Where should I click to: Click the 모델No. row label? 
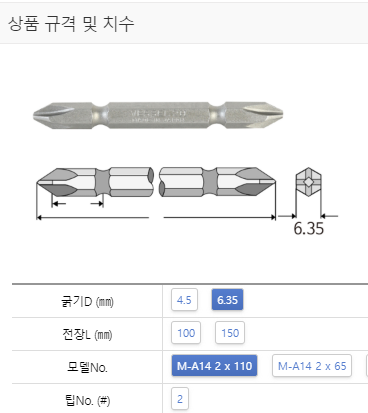tap(87, 367)
